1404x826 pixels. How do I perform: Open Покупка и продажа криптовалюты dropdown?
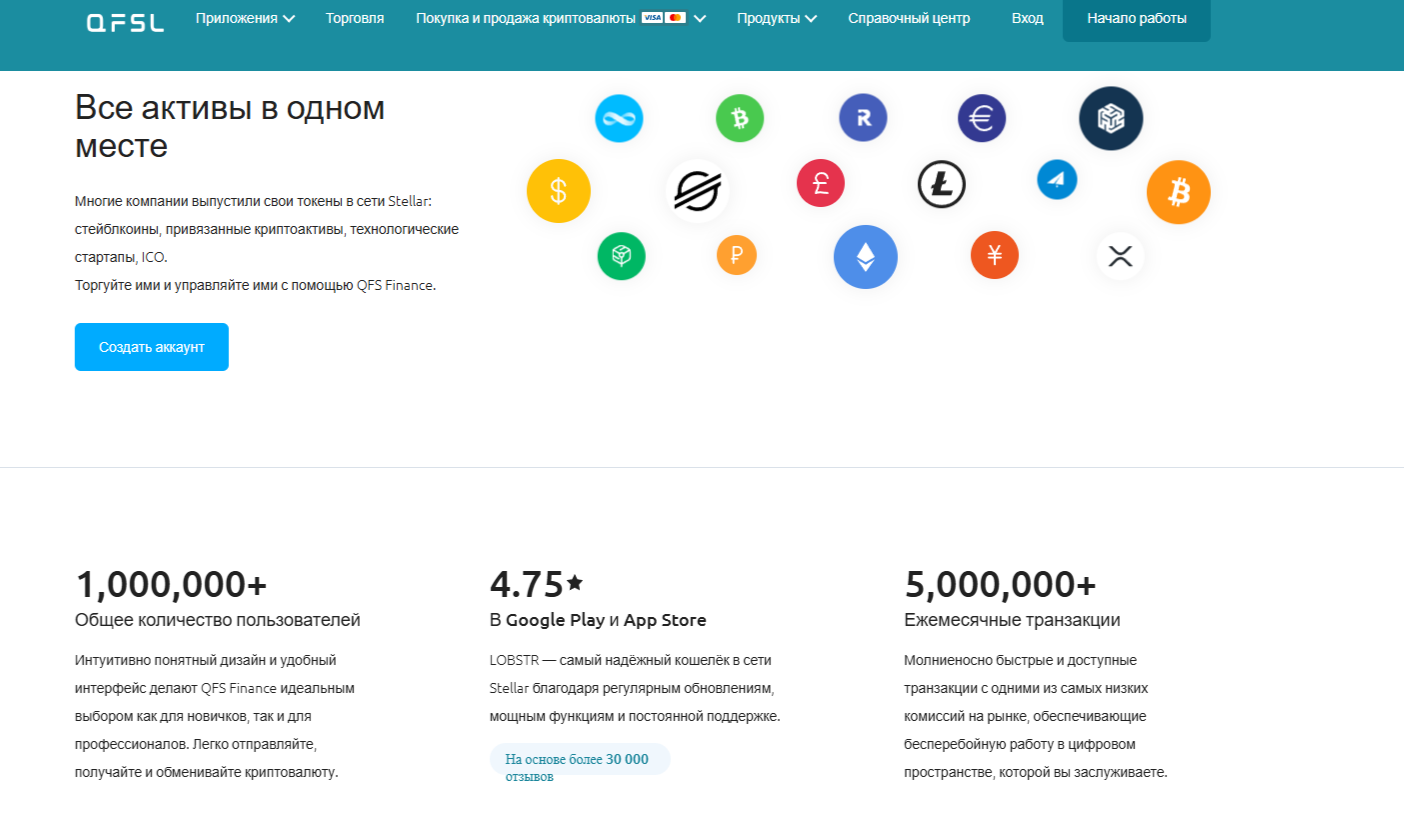point(561,18)
